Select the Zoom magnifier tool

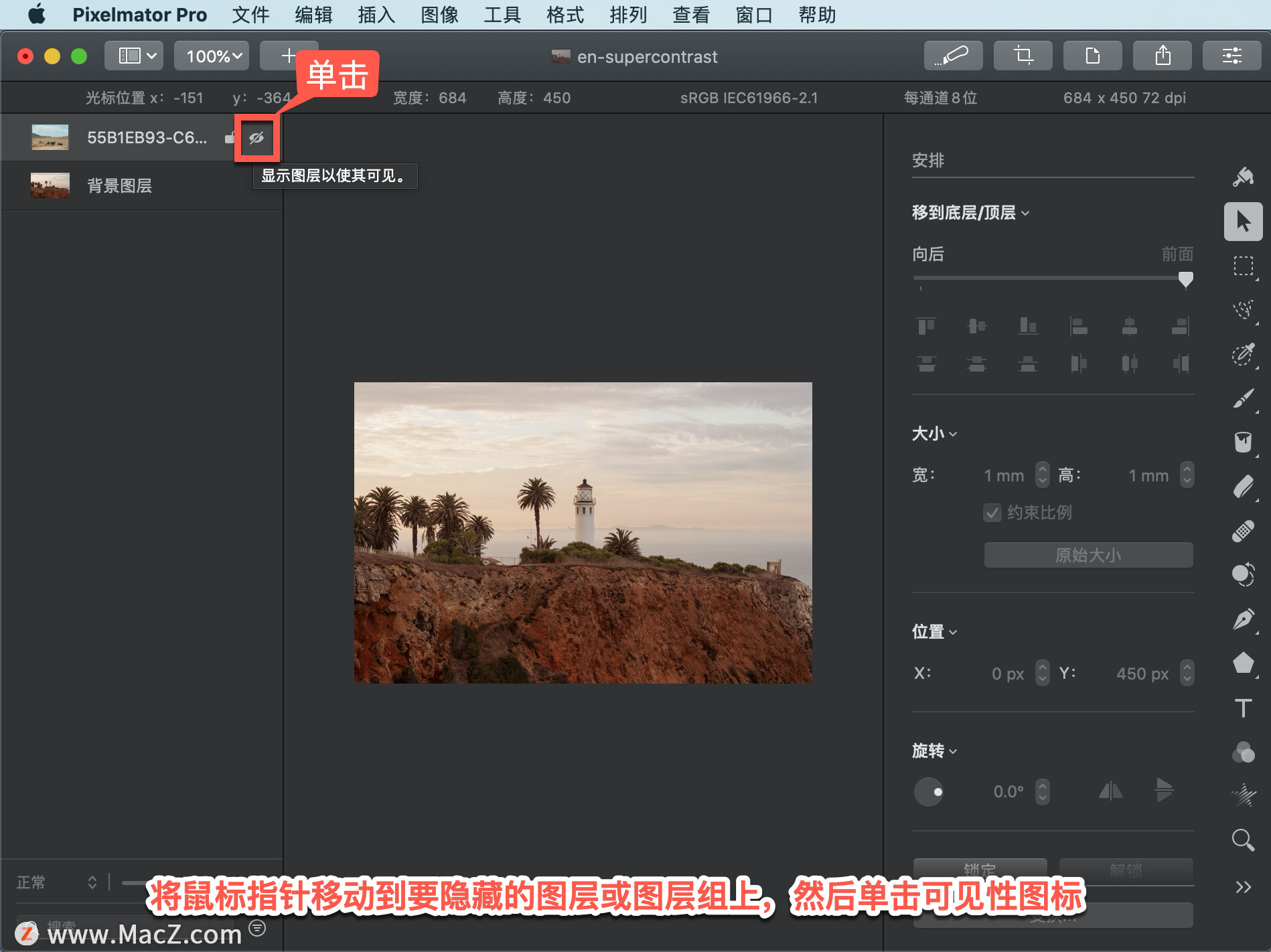(x=1243, y=840)
